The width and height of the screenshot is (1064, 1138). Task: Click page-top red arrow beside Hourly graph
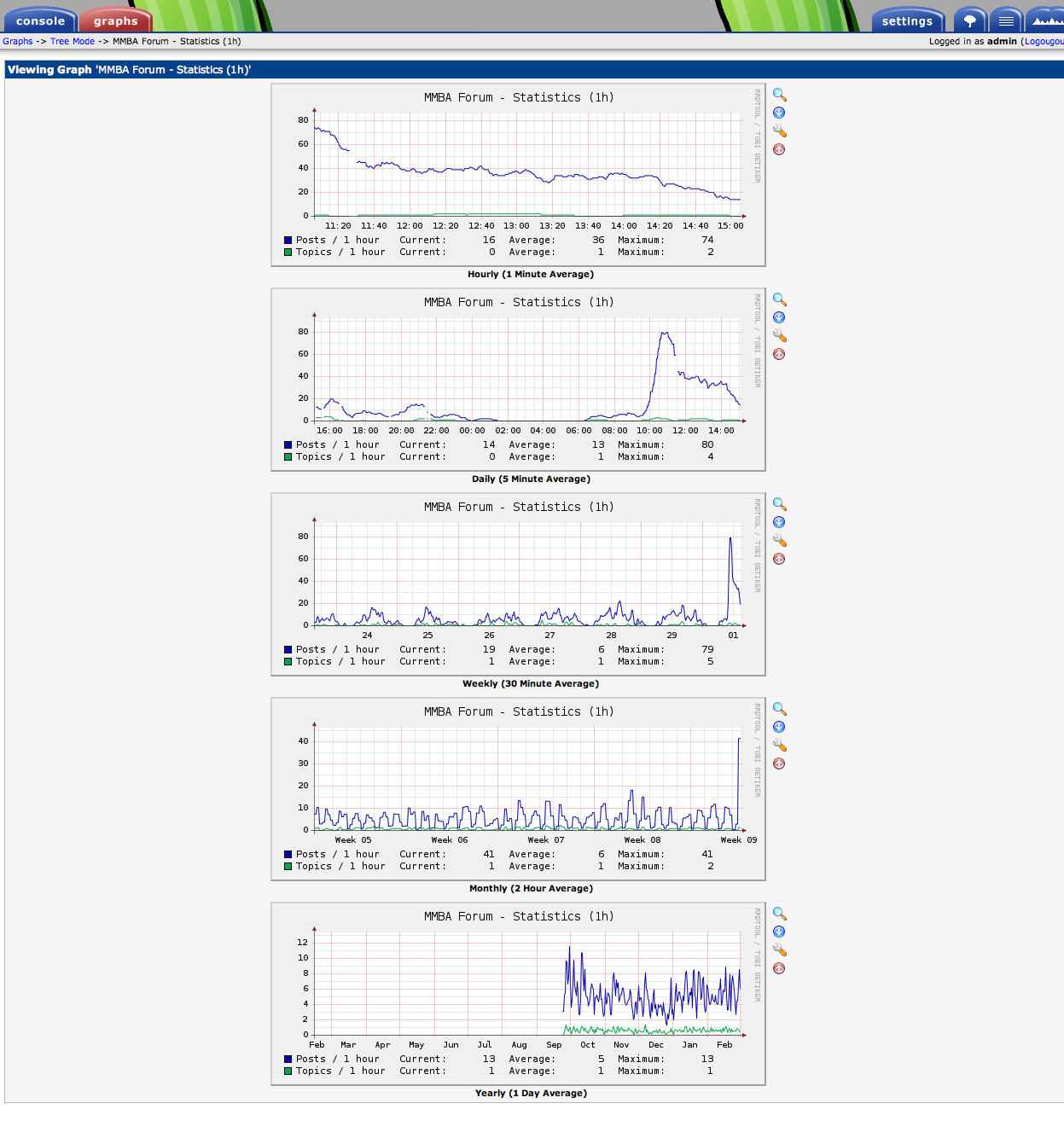779,149
